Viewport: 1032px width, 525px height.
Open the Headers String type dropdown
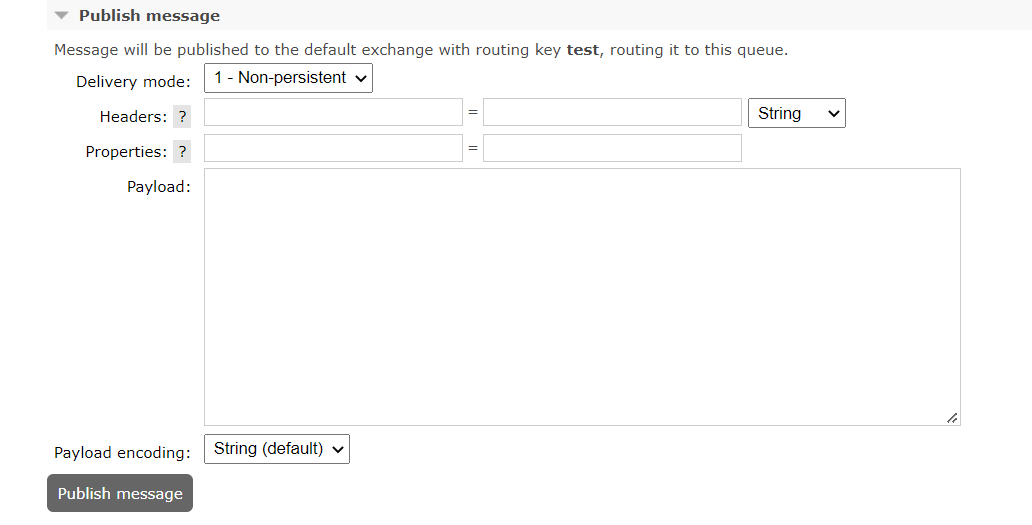pyautogui.click(x=796, y=114)
